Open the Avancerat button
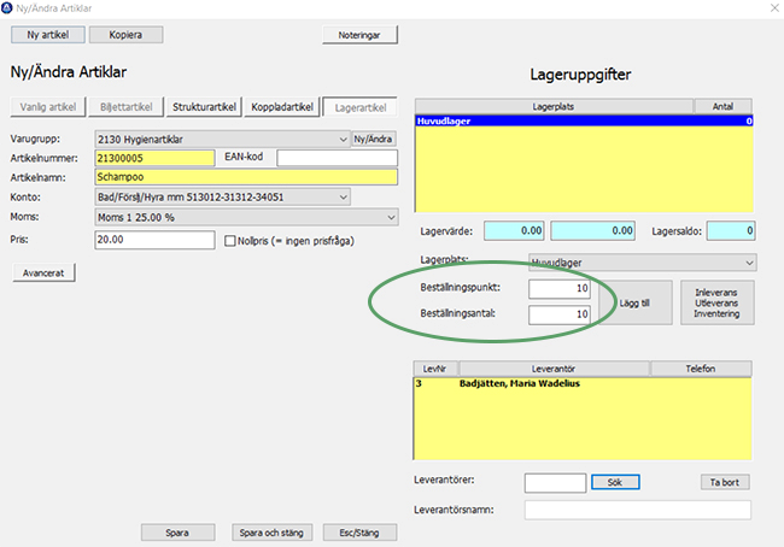Screen dimensions: 784x547 coord(44,273)
